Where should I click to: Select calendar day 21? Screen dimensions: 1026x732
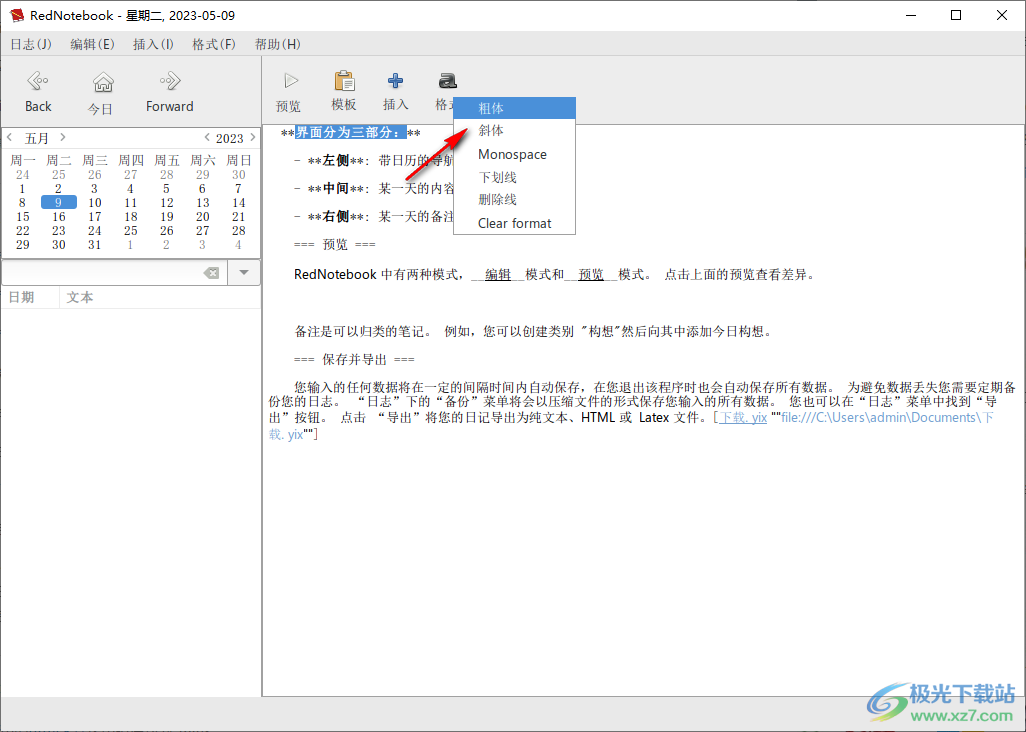[x=239, y=217]
